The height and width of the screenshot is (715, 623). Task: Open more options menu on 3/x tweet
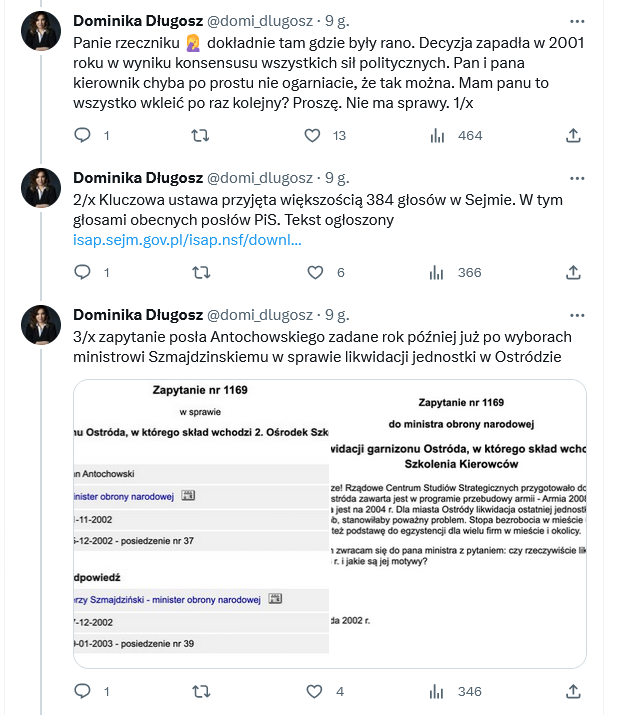click(577, 313)
